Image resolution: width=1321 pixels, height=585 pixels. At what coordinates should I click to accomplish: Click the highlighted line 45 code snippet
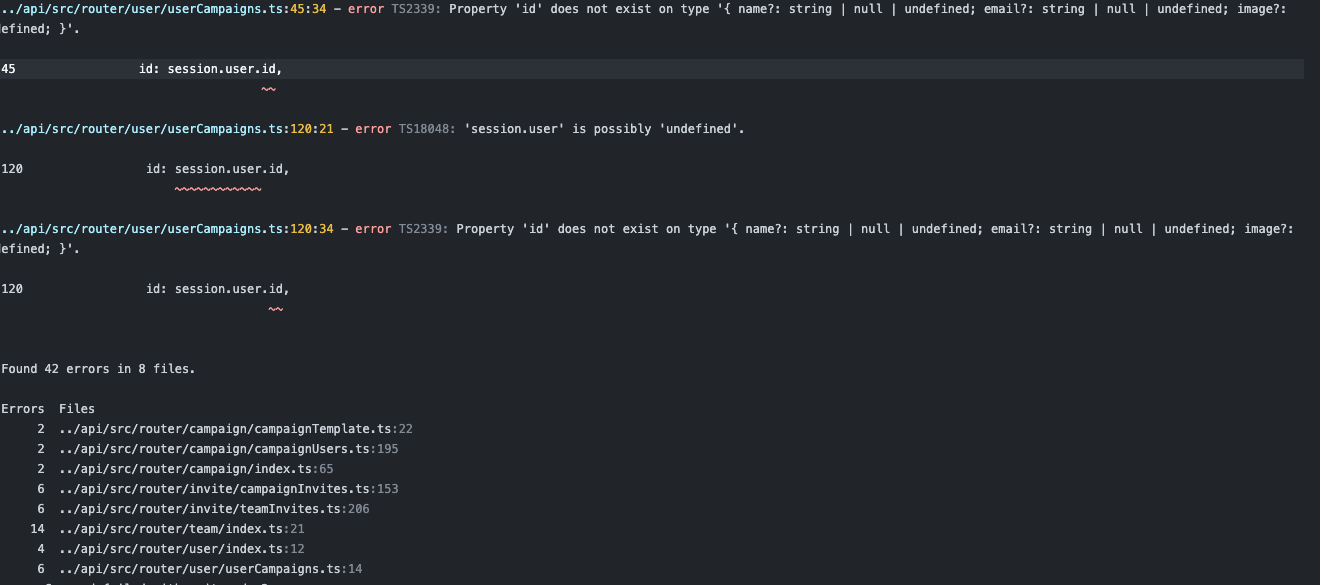(217, 69)
